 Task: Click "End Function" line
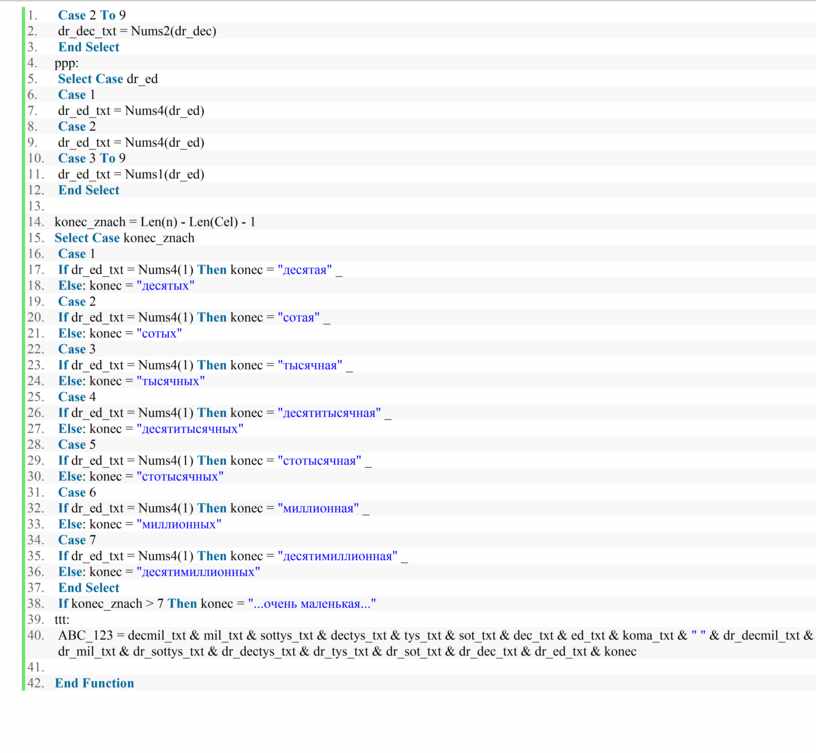[94, 683]
